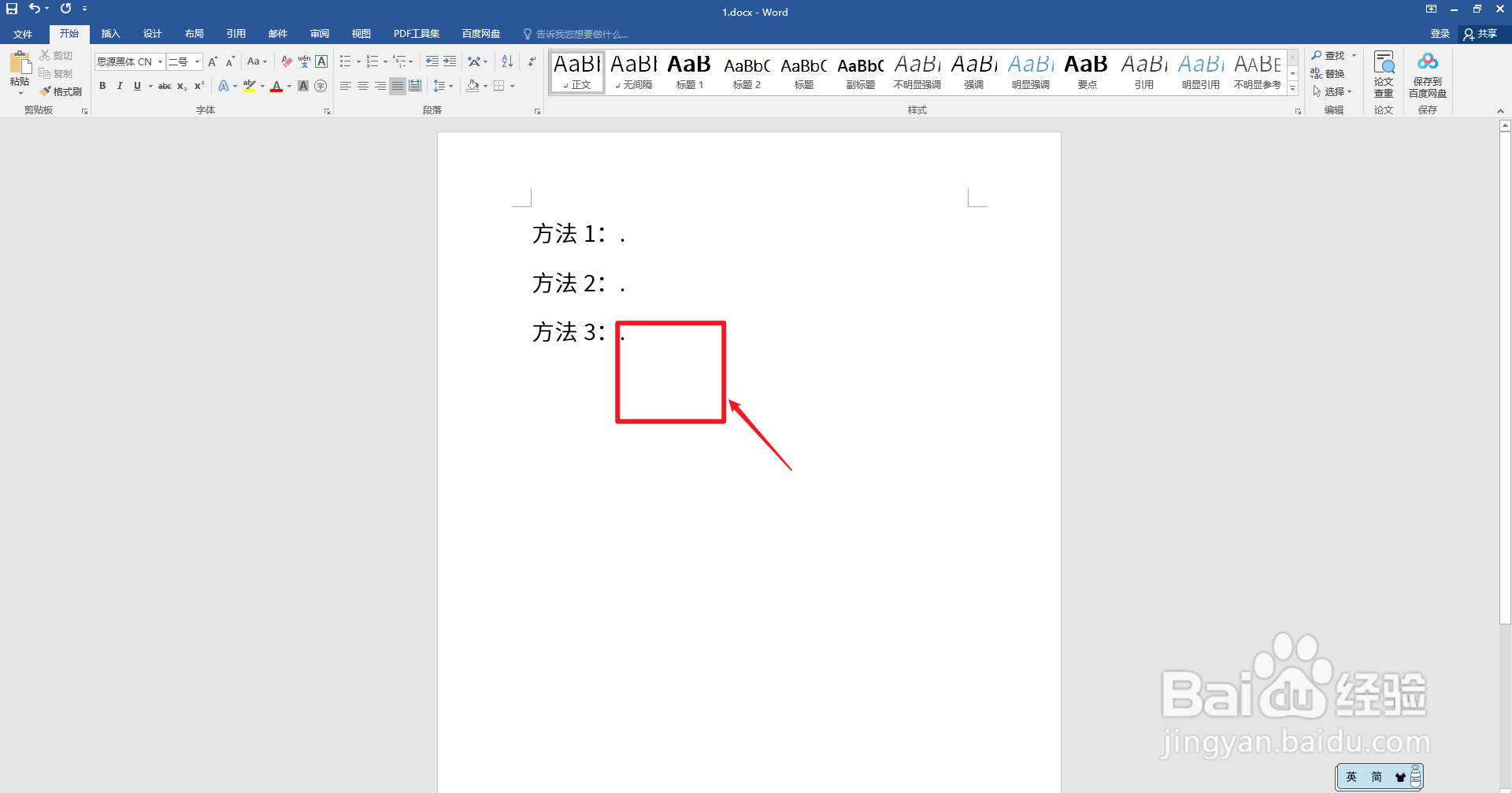
Task: Open the borders dropdown arrow
Action: [x=512, y=86]
